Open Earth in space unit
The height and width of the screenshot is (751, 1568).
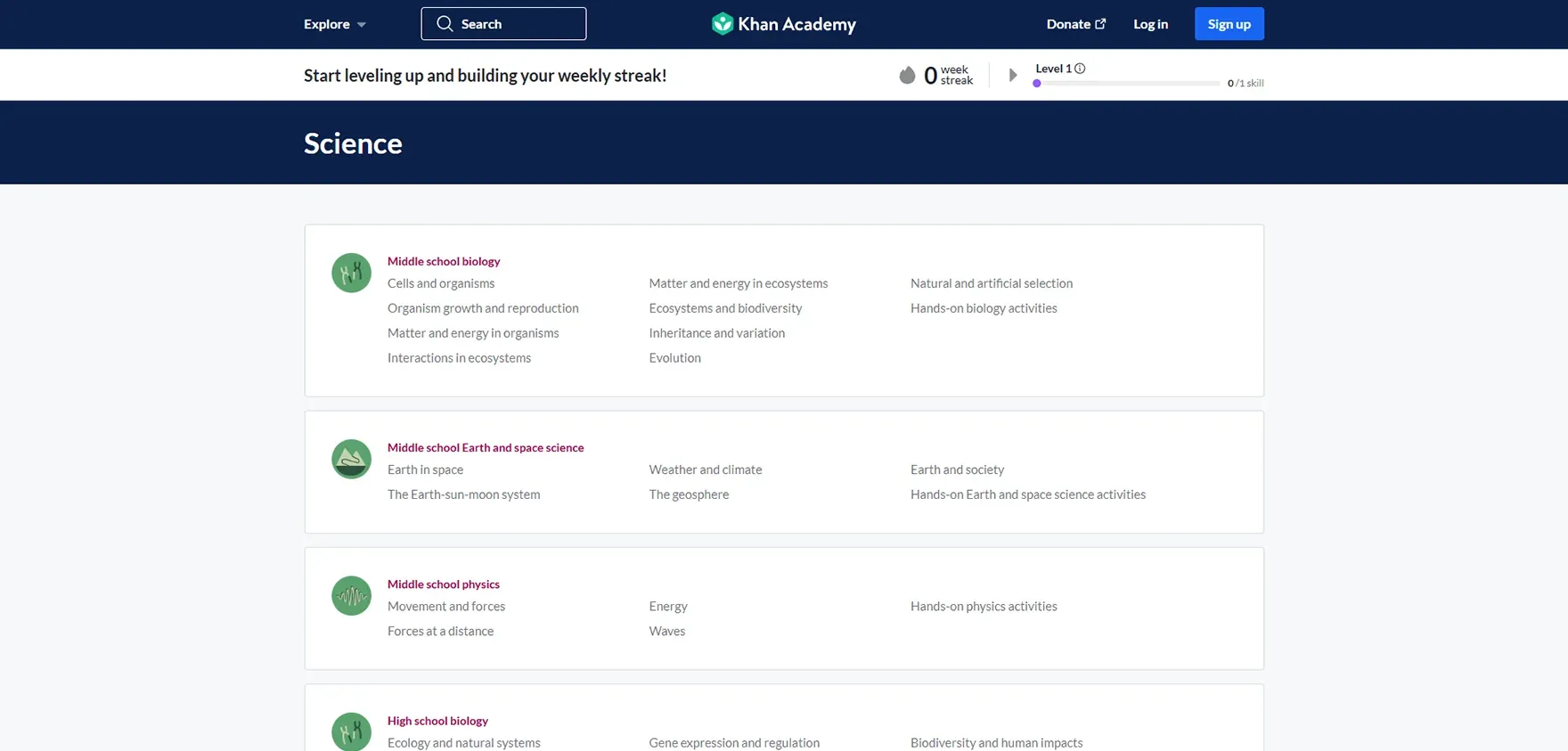(425, 469)
